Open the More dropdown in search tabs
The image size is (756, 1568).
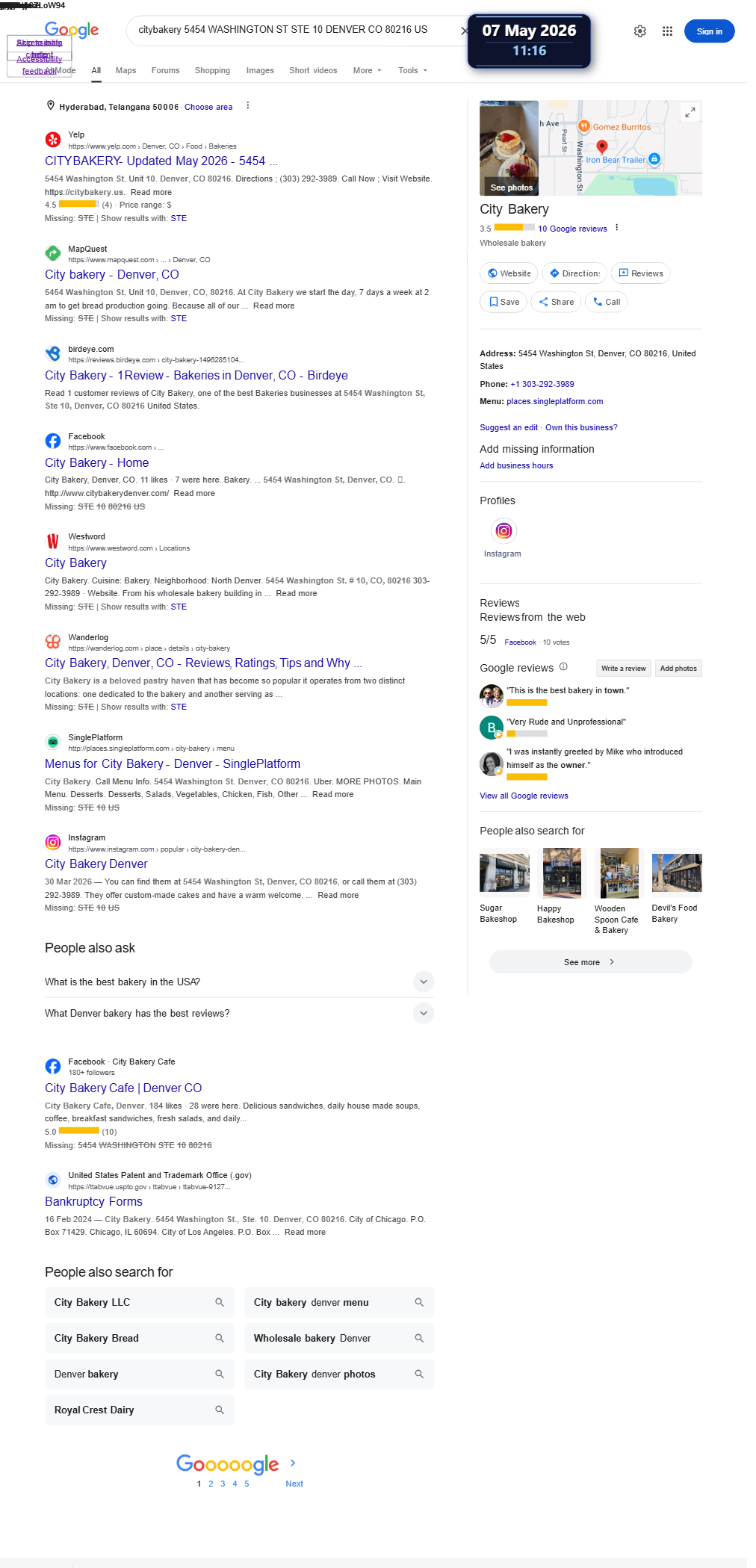pos(367,70)
